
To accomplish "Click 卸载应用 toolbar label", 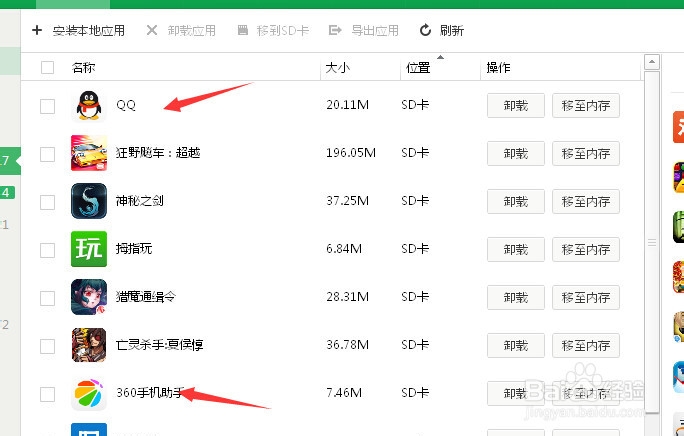I will click(x=192, y=31).
